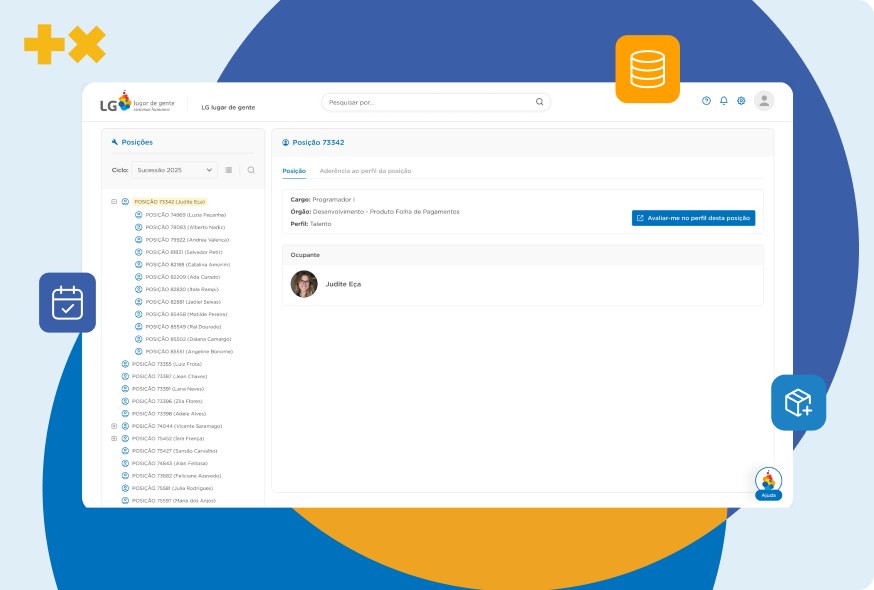This screenshot has height=590, width=874.
Task: Open settings gear icon in header
Action: coord(741,101)
